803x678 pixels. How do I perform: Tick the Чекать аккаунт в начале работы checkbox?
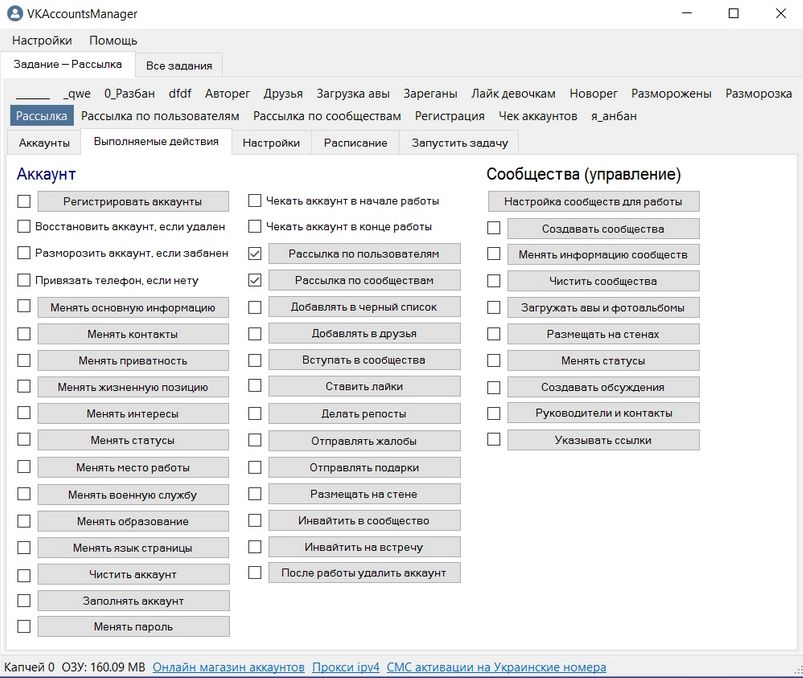255,201
